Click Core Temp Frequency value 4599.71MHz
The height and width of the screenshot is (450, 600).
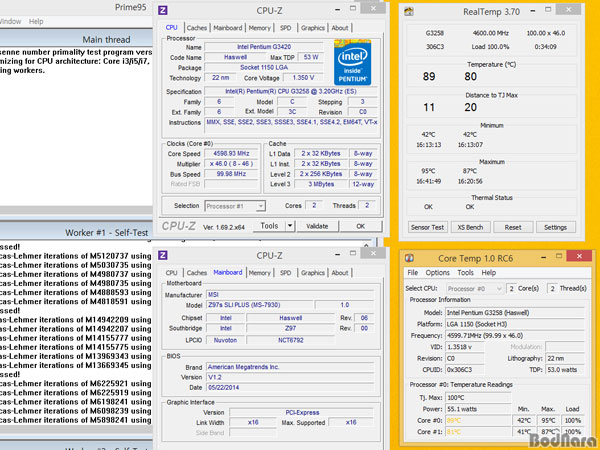tap(514, 336)
